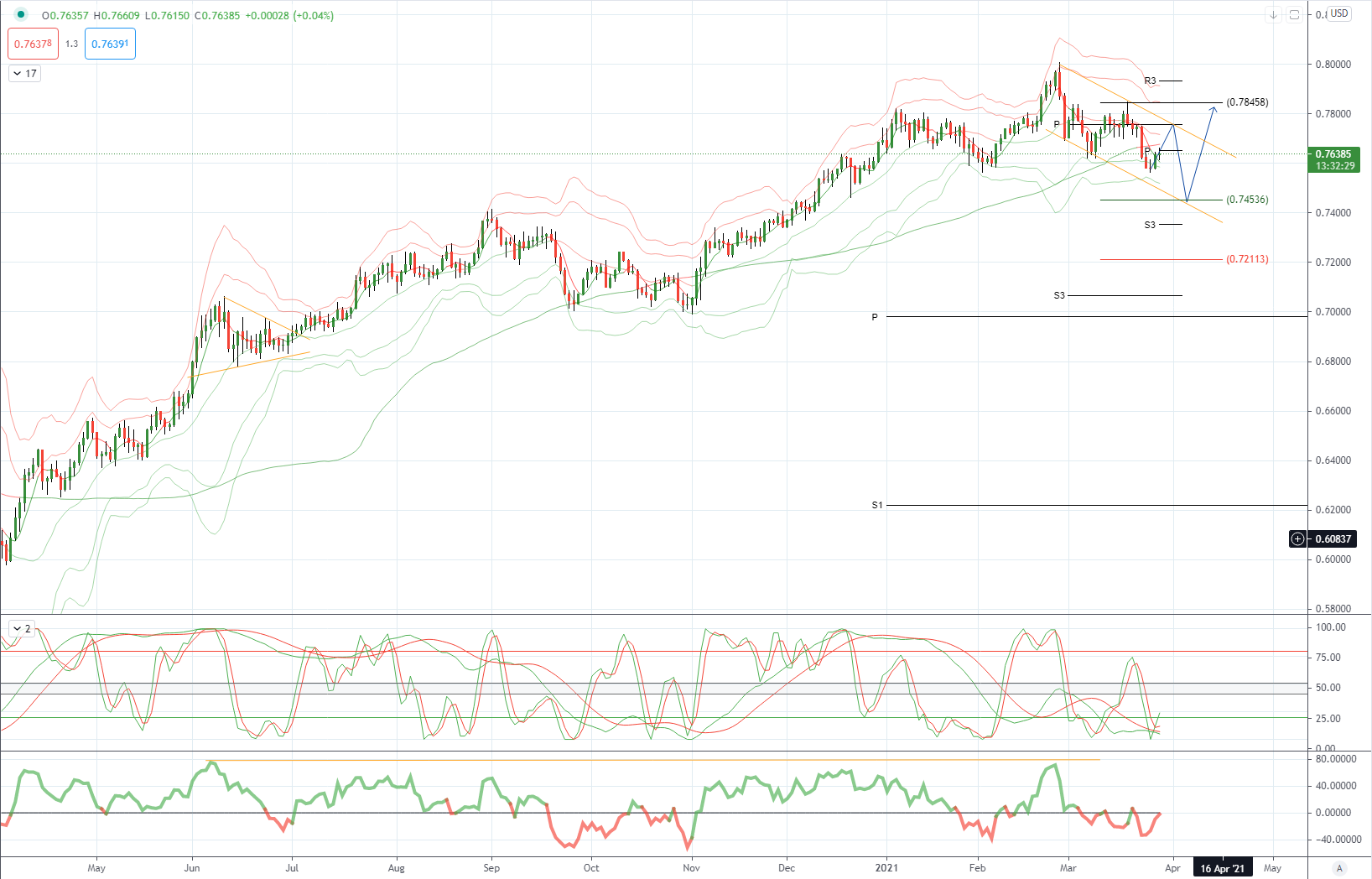Select the red 0.72113 price level label
Screen dimensions: 1372x879
click(1247, 259)
